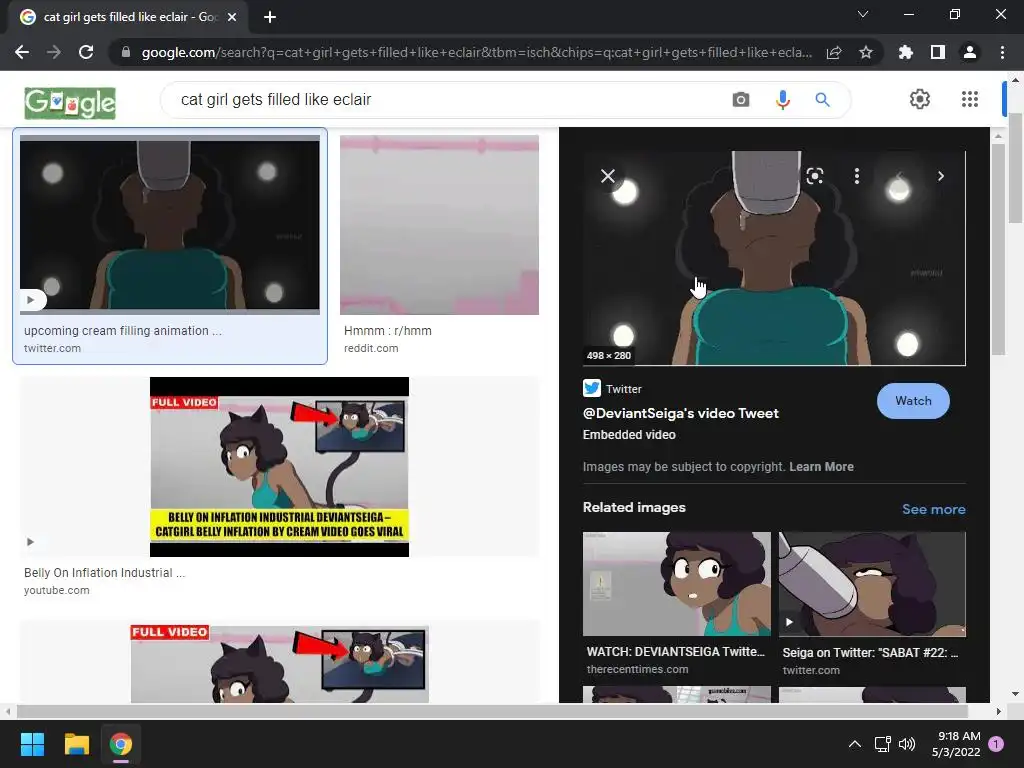The image size is (1024, 768).
Task: Share this page from address bar
Action: (x=834, y=52)
